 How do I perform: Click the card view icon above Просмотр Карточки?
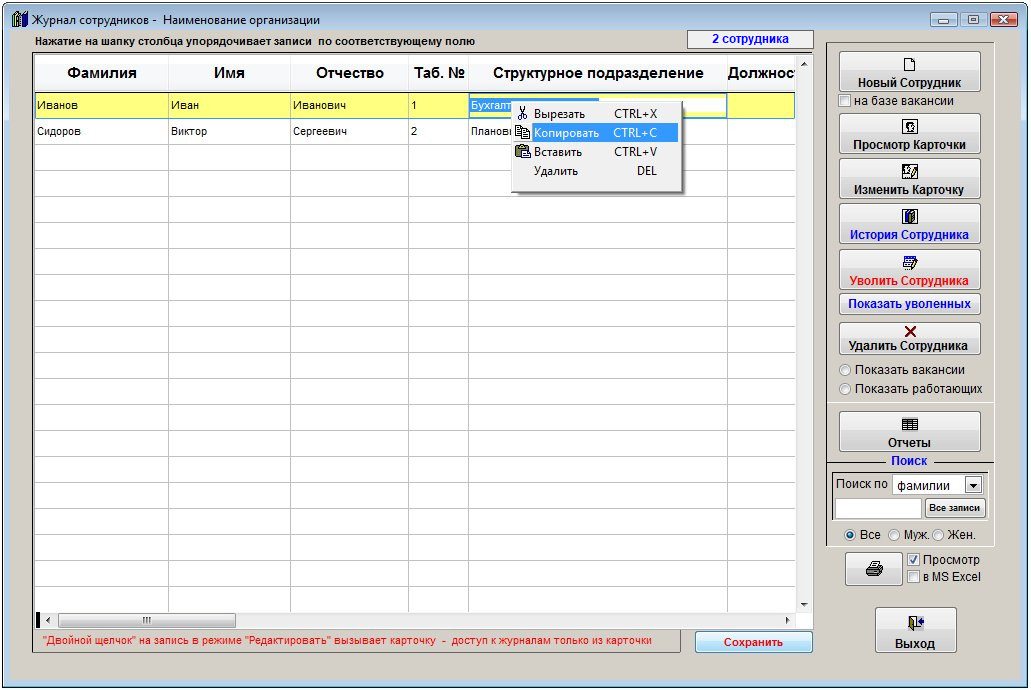909,127
